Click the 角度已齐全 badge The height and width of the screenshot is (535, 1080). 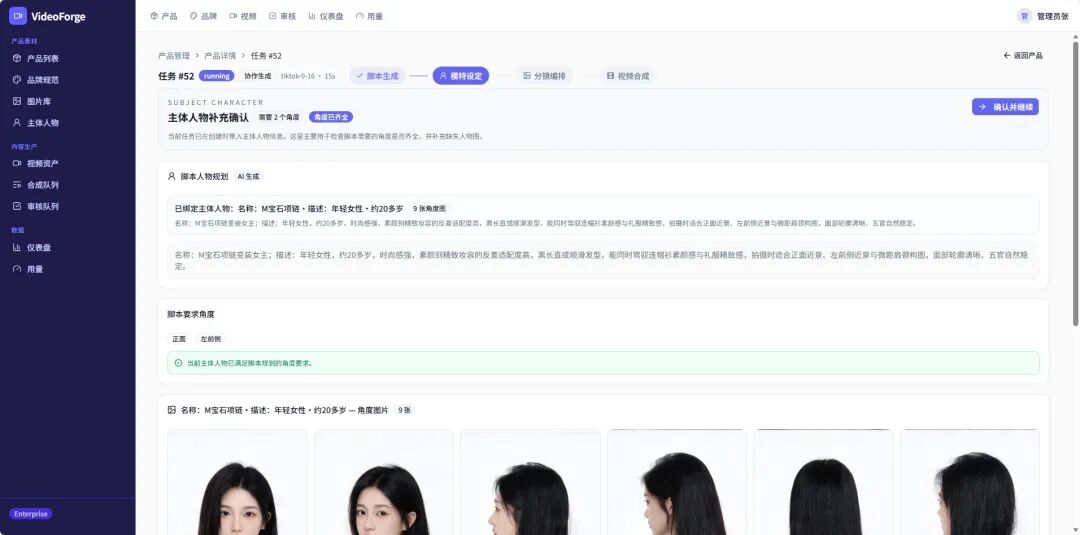coord(331,117)
